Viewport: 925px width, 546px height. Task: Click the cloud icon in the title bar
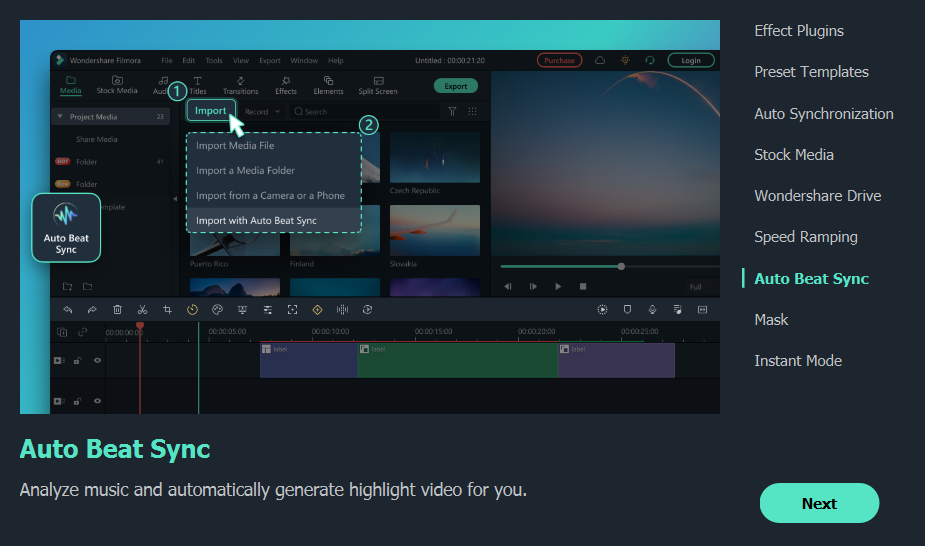(599, 60)
